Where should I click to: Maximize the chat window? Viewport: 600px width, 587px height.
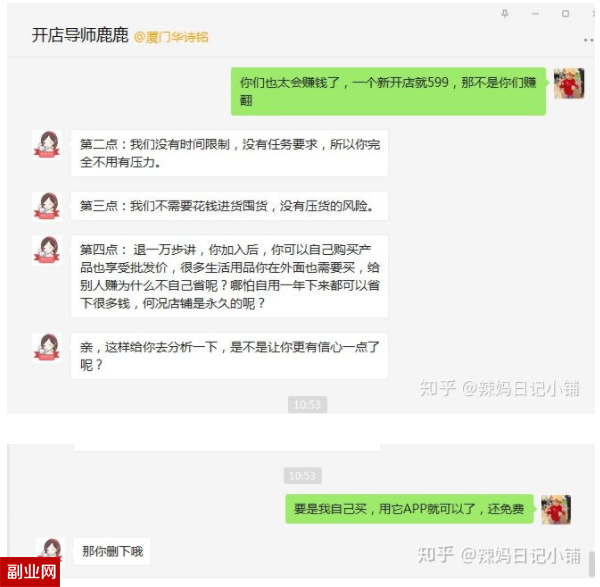tap(565, 14)
